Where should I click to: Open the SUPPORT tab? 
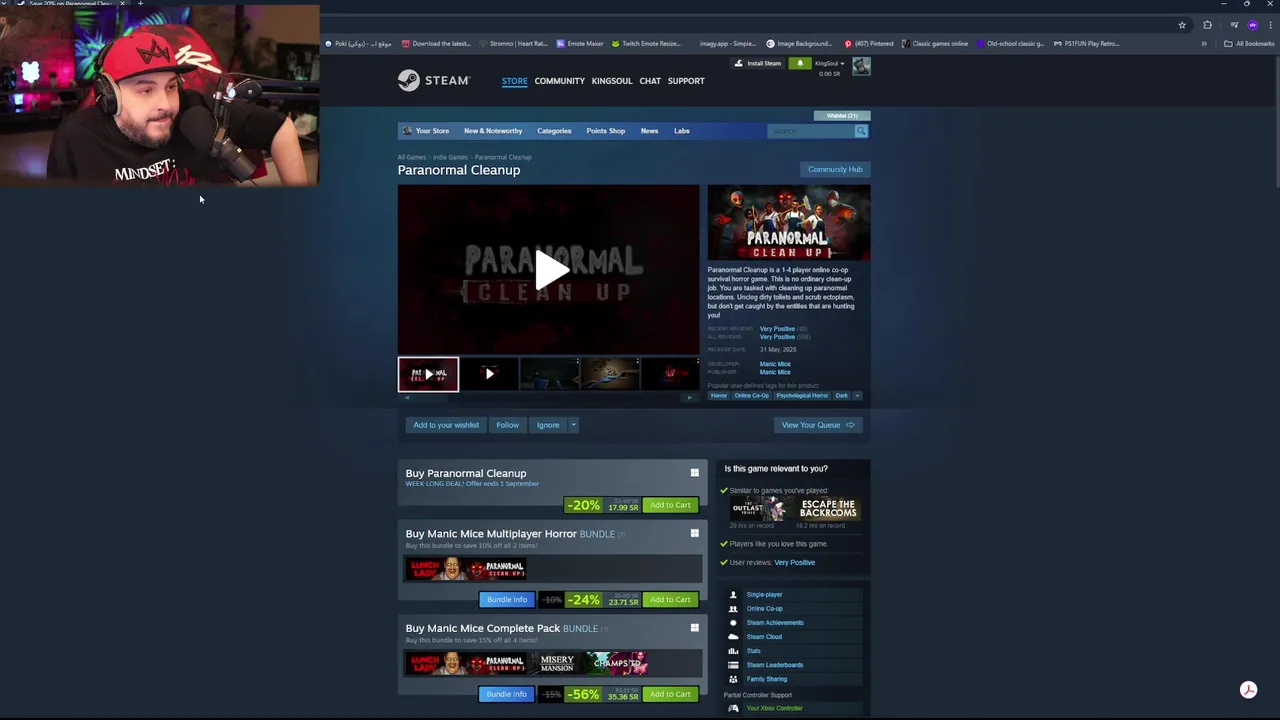point(686,81)
